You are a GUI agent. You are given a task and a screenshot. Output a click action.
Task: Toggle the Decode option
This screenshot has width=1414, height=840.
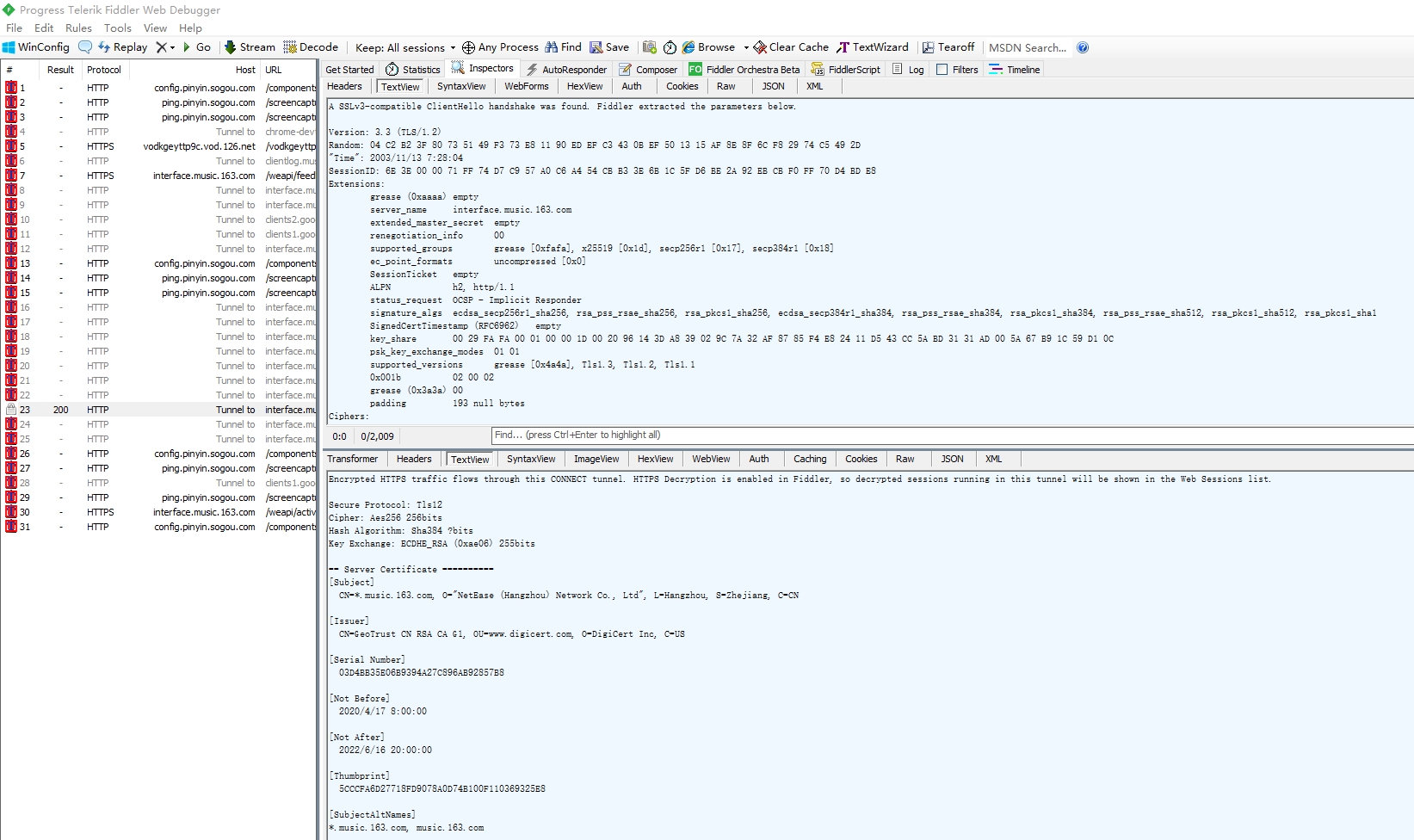click(x=311, y=47)
